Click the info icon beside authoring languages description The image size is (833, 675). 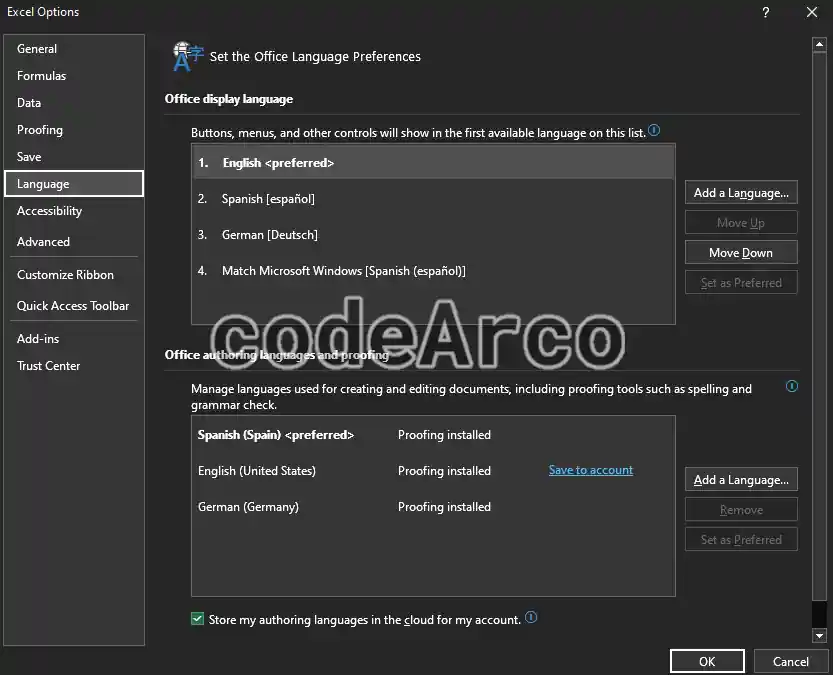point(792,386)
